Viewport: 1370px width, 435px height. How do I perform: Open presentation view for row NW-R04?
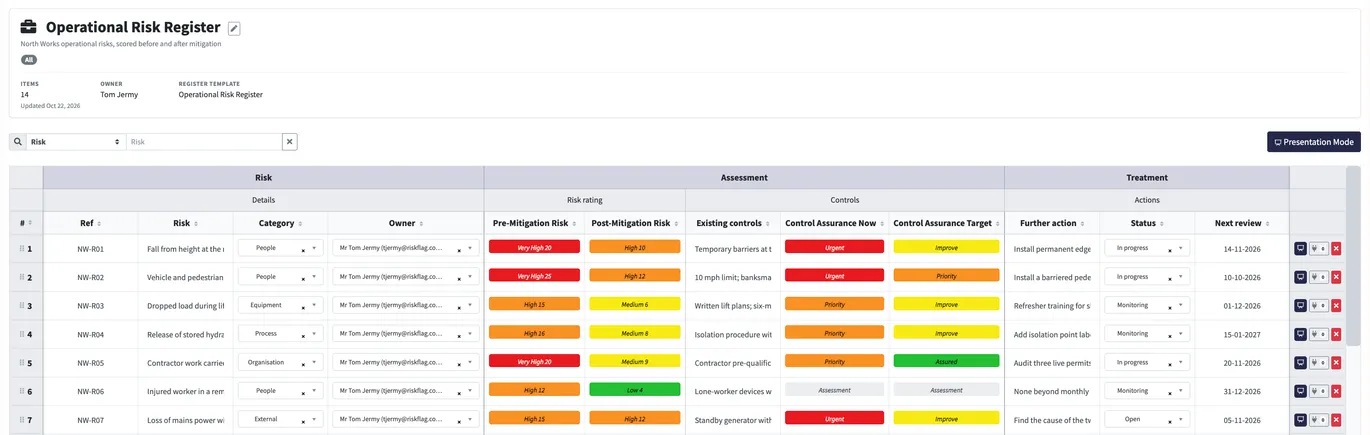(1300, 334)
